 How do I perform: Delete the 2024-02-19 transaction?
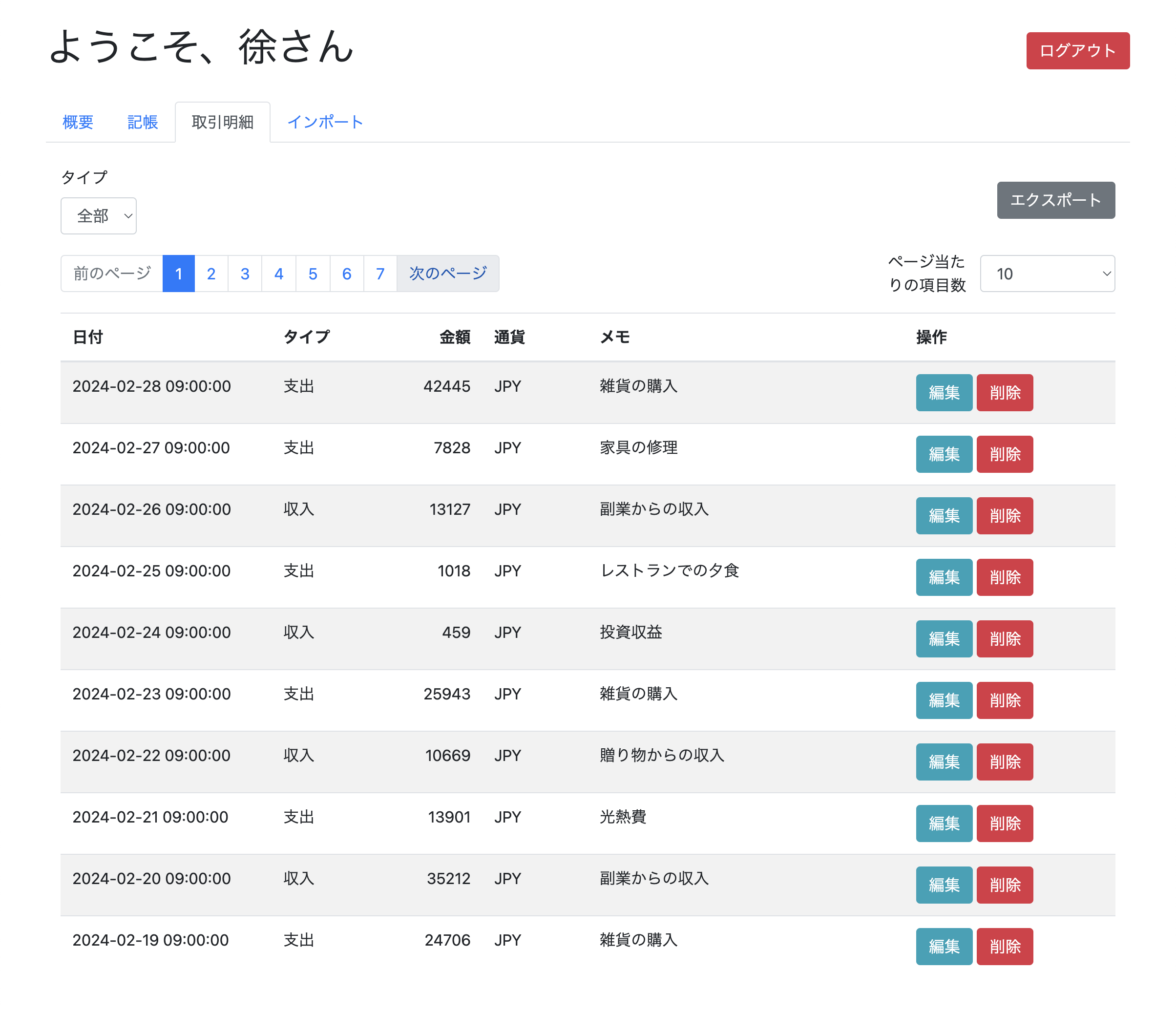pyautogui.click(x=1005, y=947)
